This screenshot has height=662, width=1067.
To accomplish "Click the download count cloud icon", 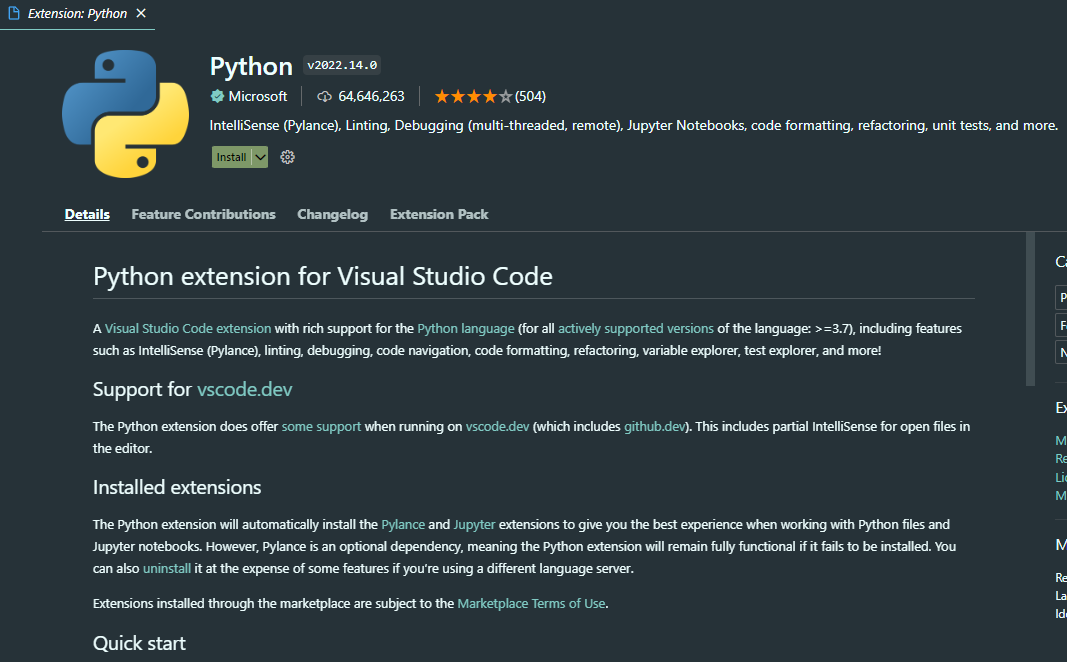I will click(324, 97).
